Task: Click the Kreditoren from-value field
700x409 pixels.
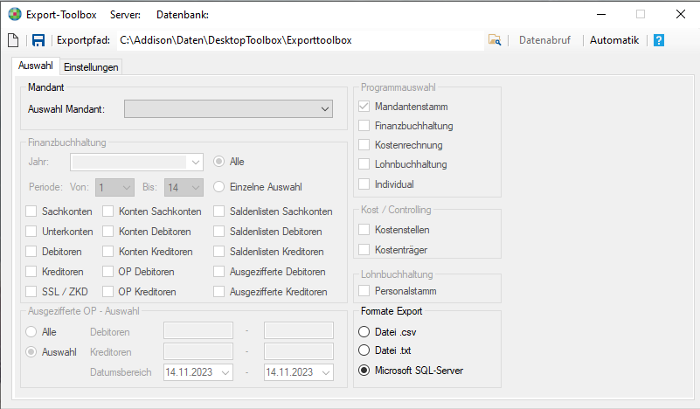Action: 198,351
